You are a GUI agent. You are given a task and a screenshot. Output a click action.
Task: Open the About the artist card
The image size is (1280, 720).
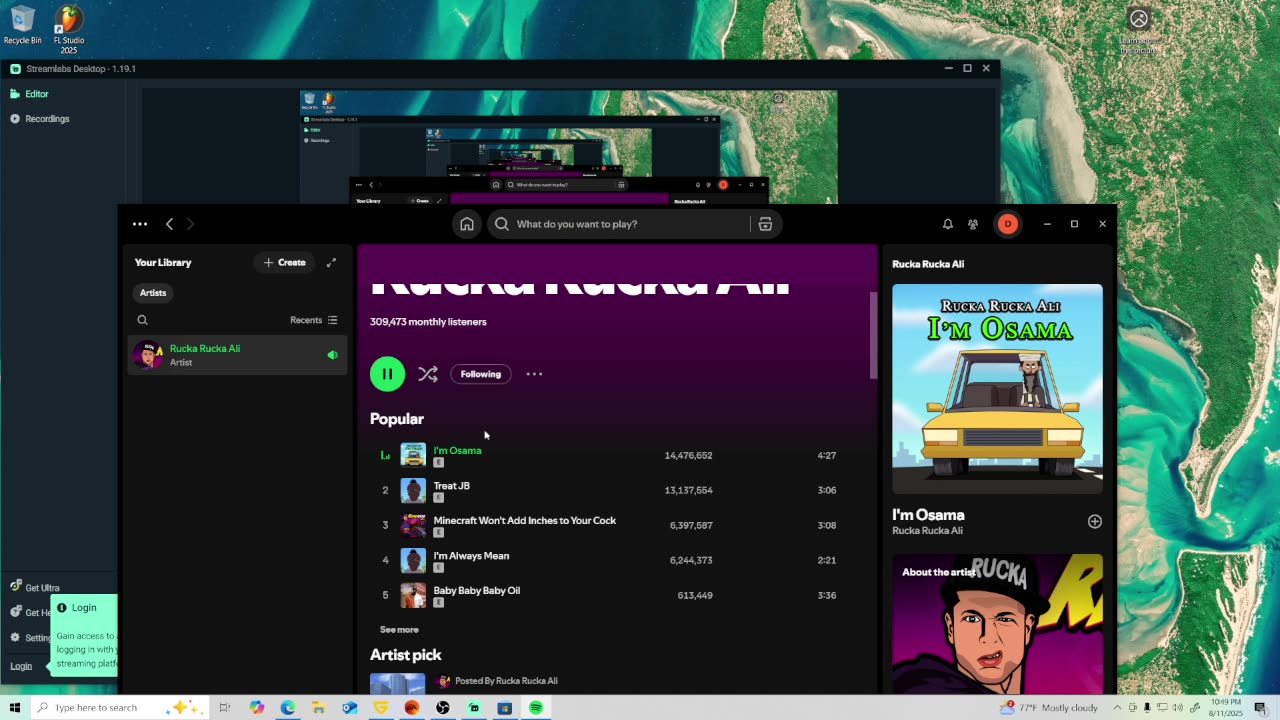pos(997,623)
